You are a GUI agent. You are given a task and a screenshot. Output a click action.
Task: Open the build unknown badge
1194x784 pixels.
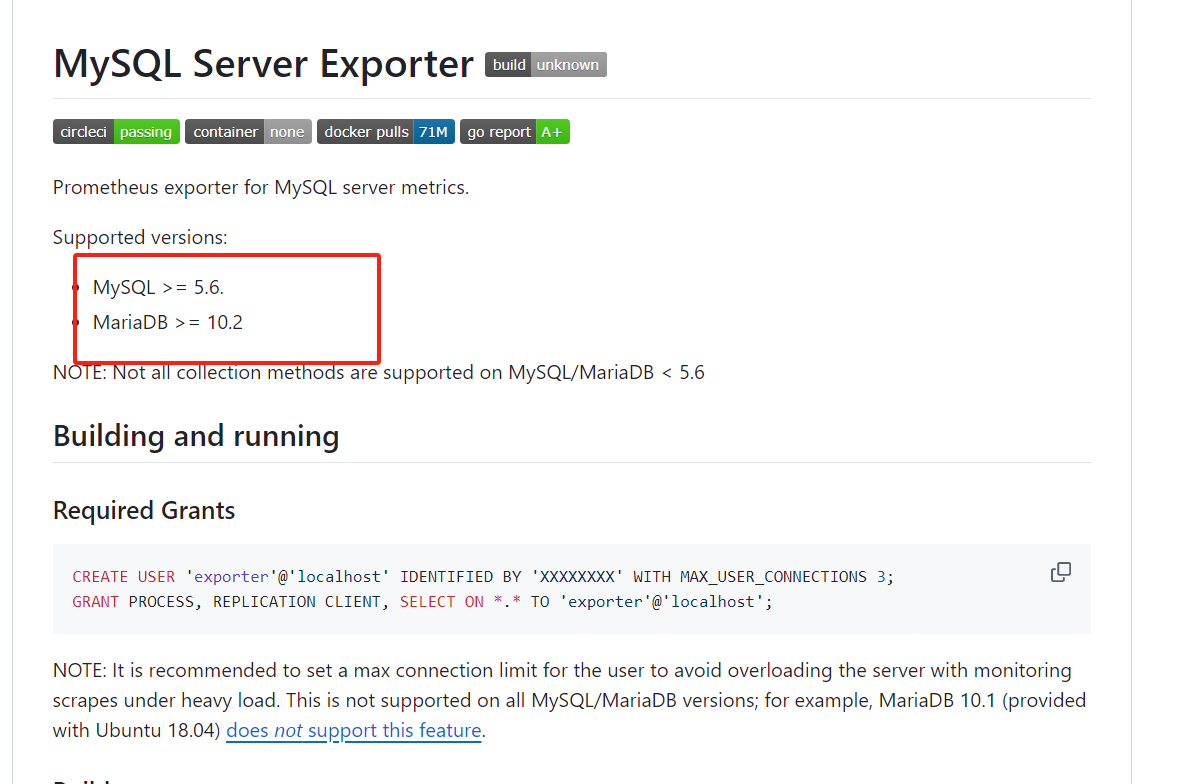point(546,65)
